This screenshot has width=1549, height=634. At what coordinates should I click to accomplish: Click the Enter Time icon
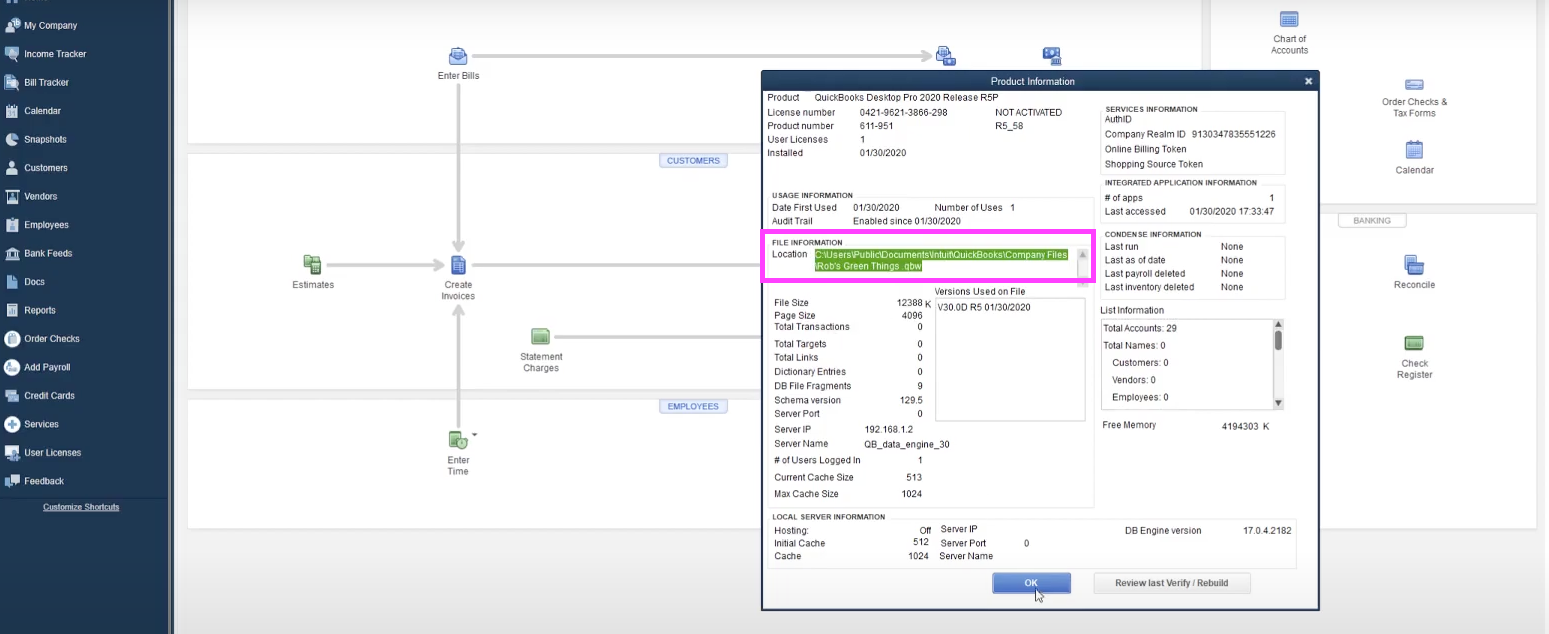point(457,440)
